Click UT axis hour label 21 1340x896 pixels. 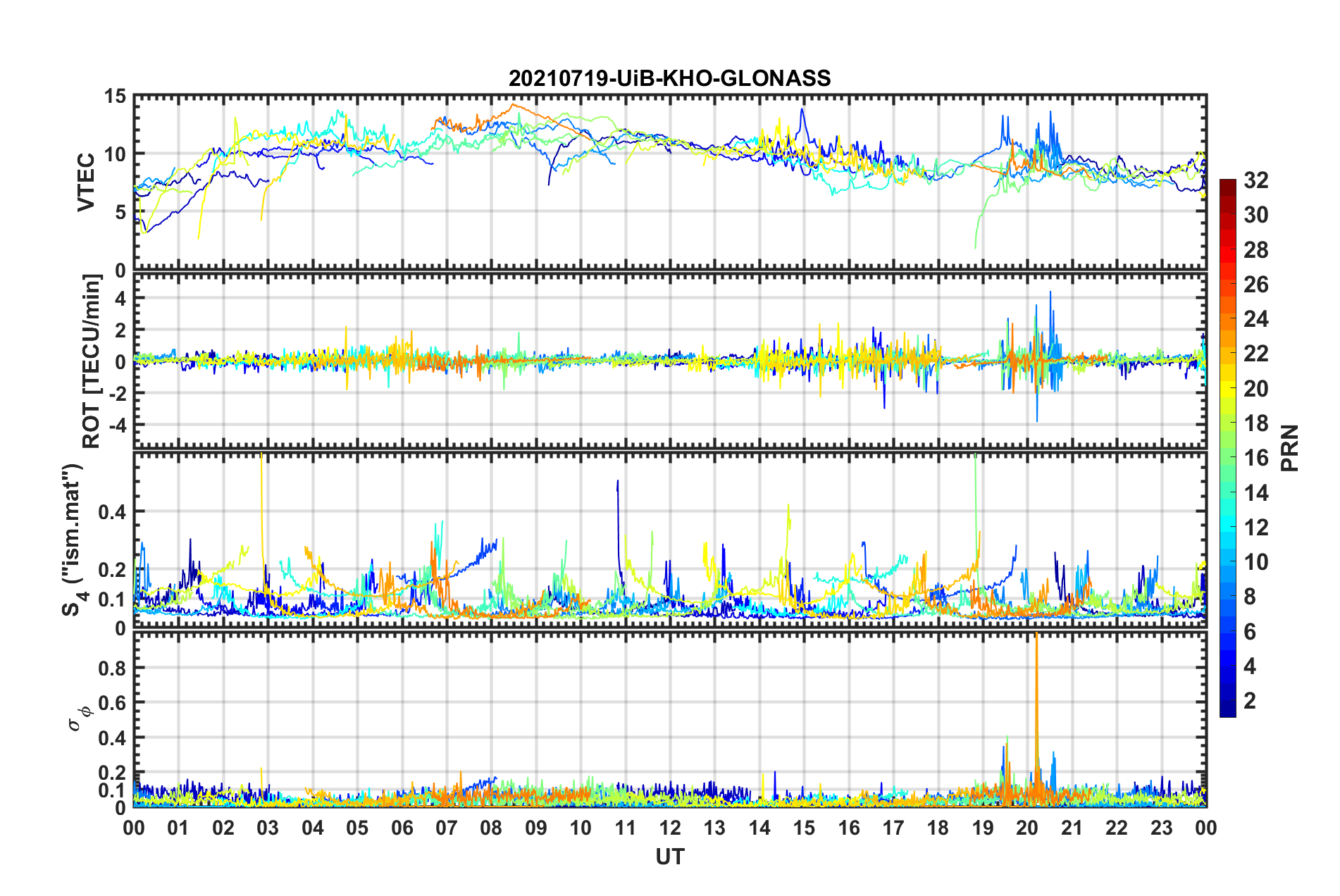click(1072, 828)
